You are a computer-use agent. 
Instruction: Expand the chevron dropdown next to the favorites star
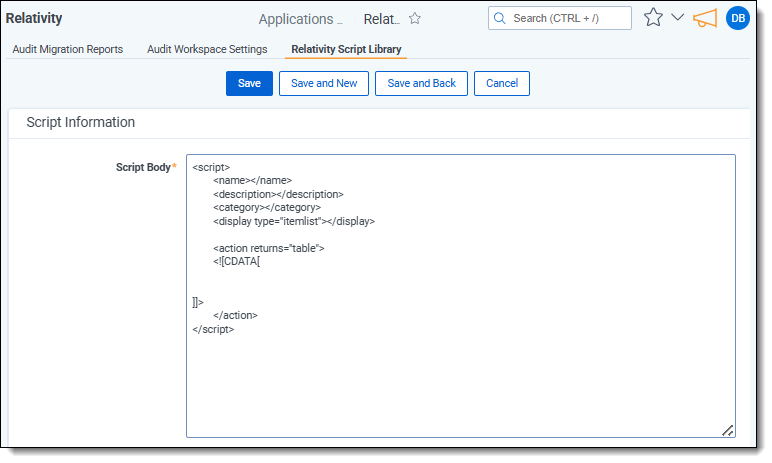[x=677, y=17]
